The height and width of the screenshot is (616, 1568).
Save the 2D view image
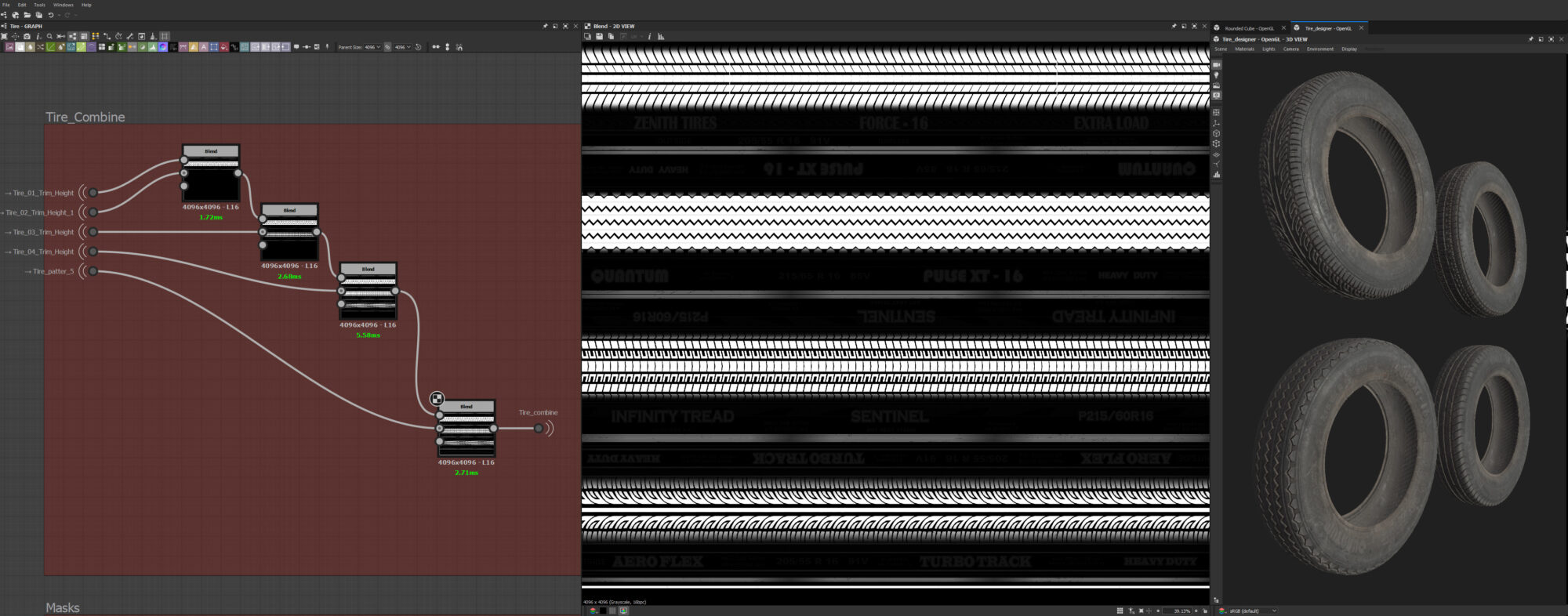[x=599, y=36]
